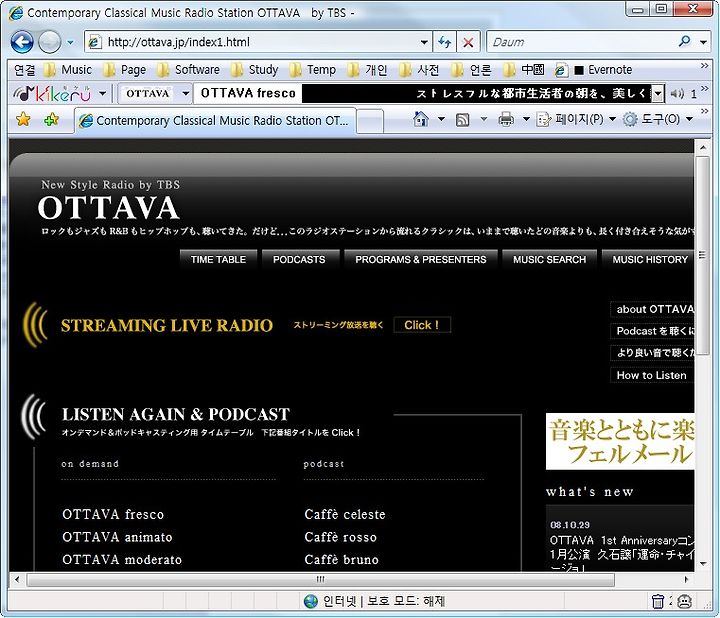
Task: Open the Caffè celeste podcast link
Action: (x=345, y=514)
